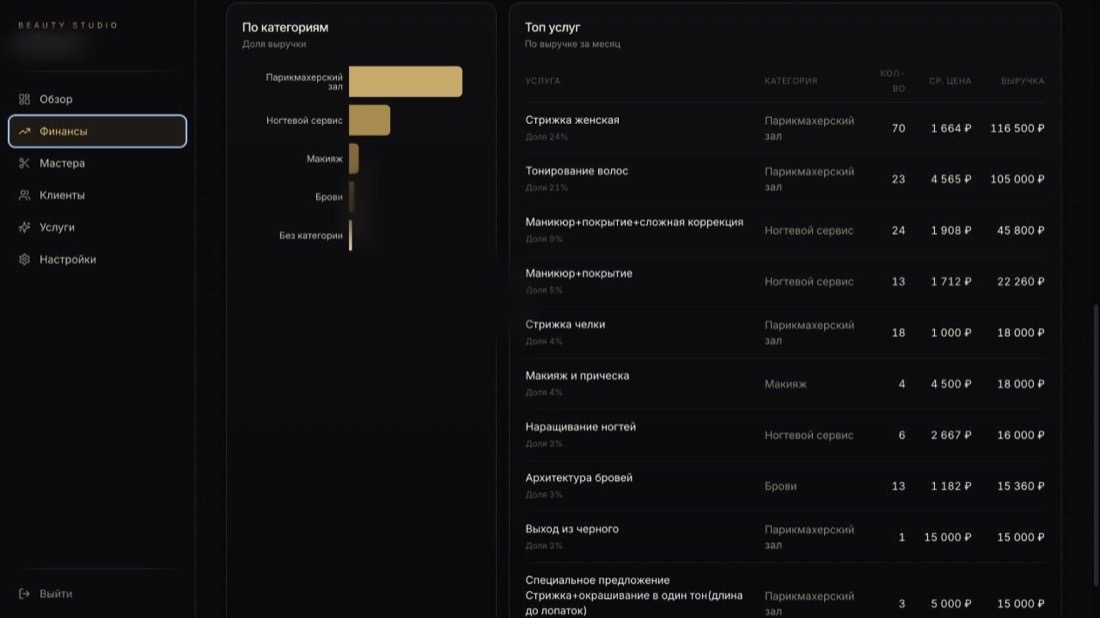Click the Архитектура бровей service name

[x=579, y=478]
